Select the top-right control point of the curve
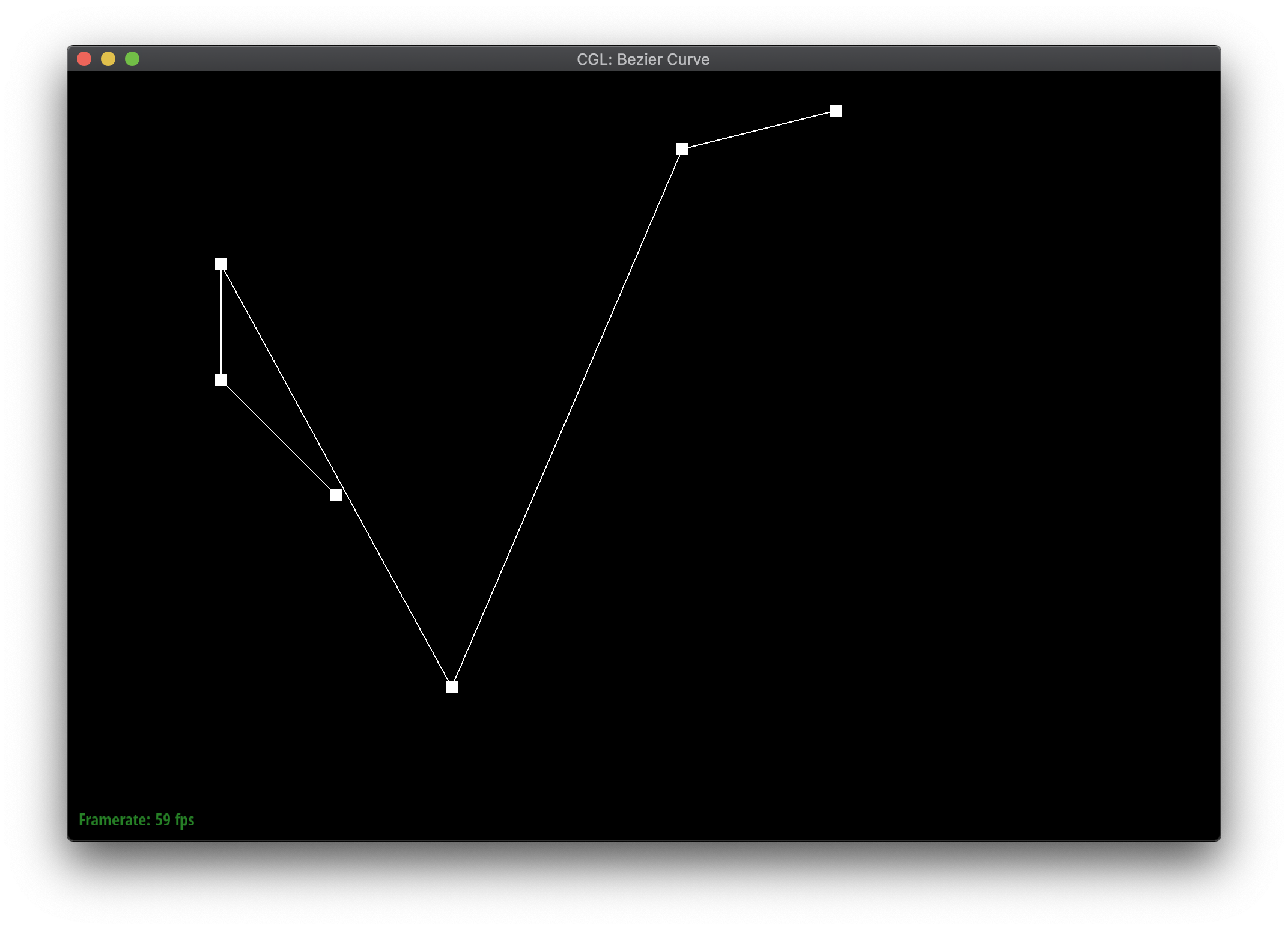Screen dimensions: 1288x930 pyautogui.click(x=836, y=111)
